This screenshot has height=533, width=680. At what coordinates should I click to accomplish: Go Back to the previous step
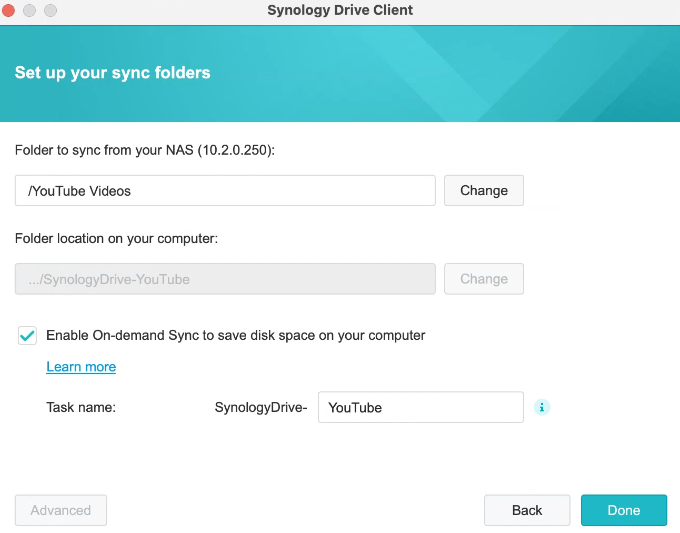coord(527,510)
